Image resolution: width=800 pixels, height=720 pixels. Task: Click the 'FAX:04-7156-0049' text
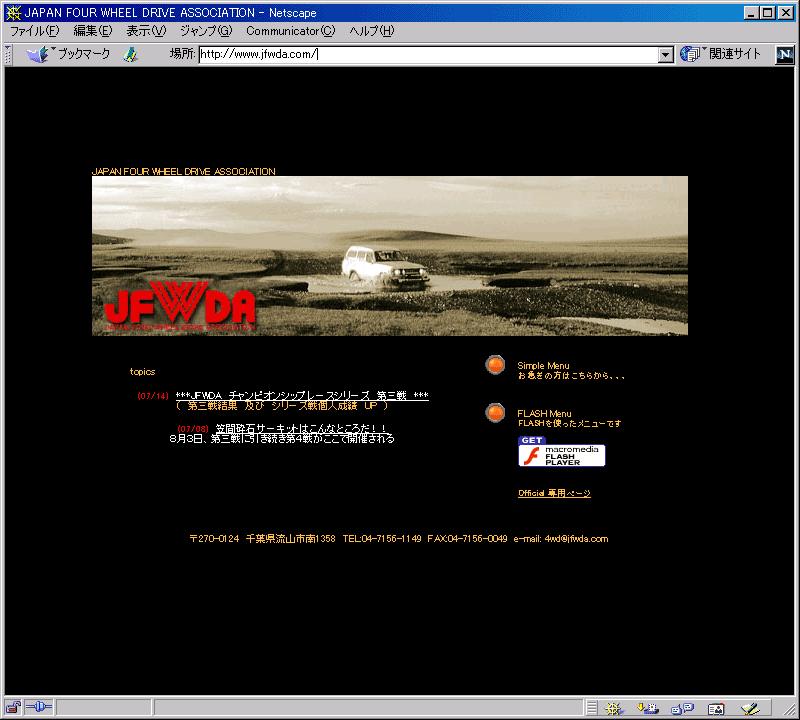click(x=467, y=539)
